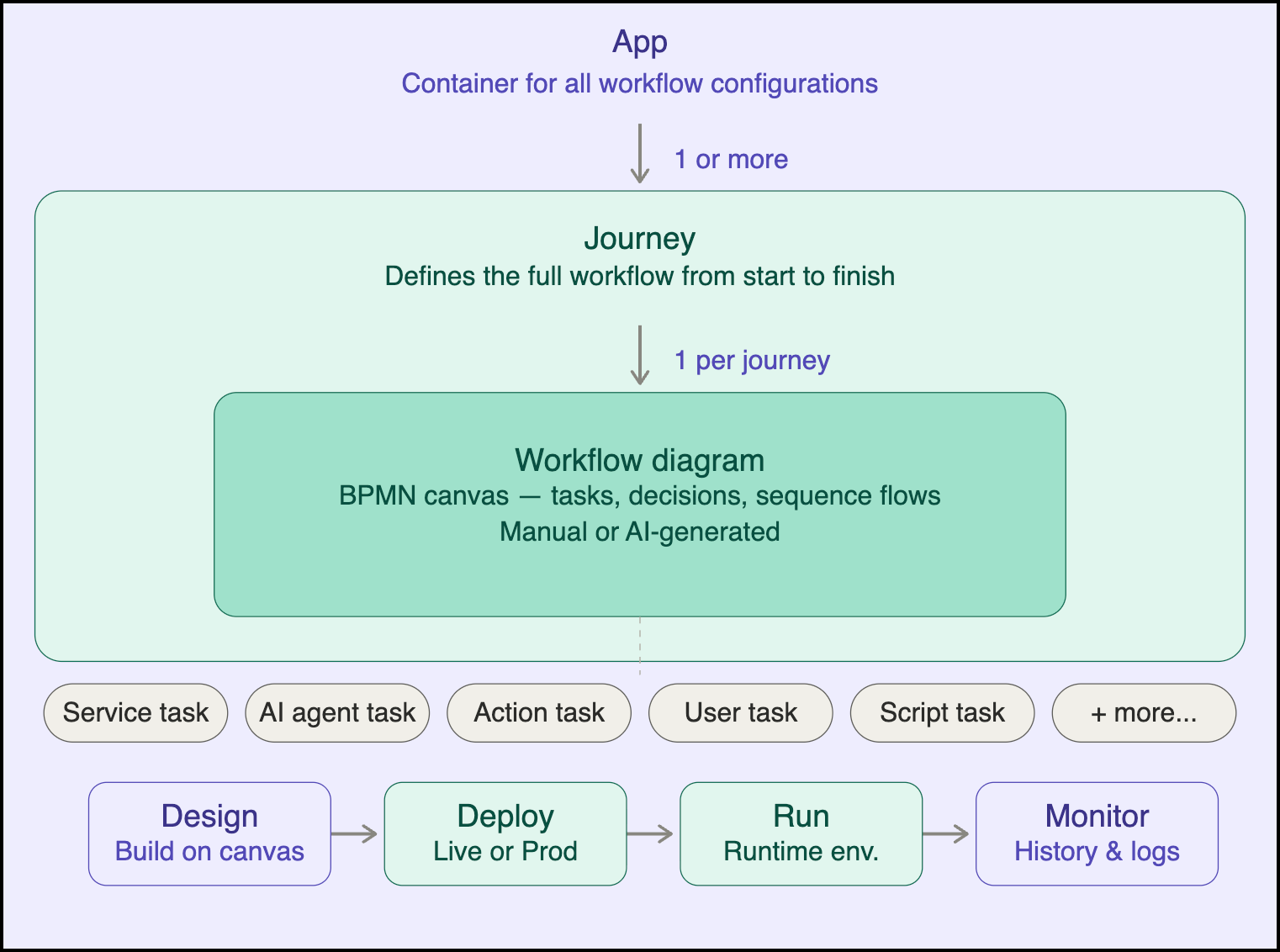Click the '1 or more' label
Viewport: 1280px width, 952px height.
pyautogui.click(x=732, y=159)
